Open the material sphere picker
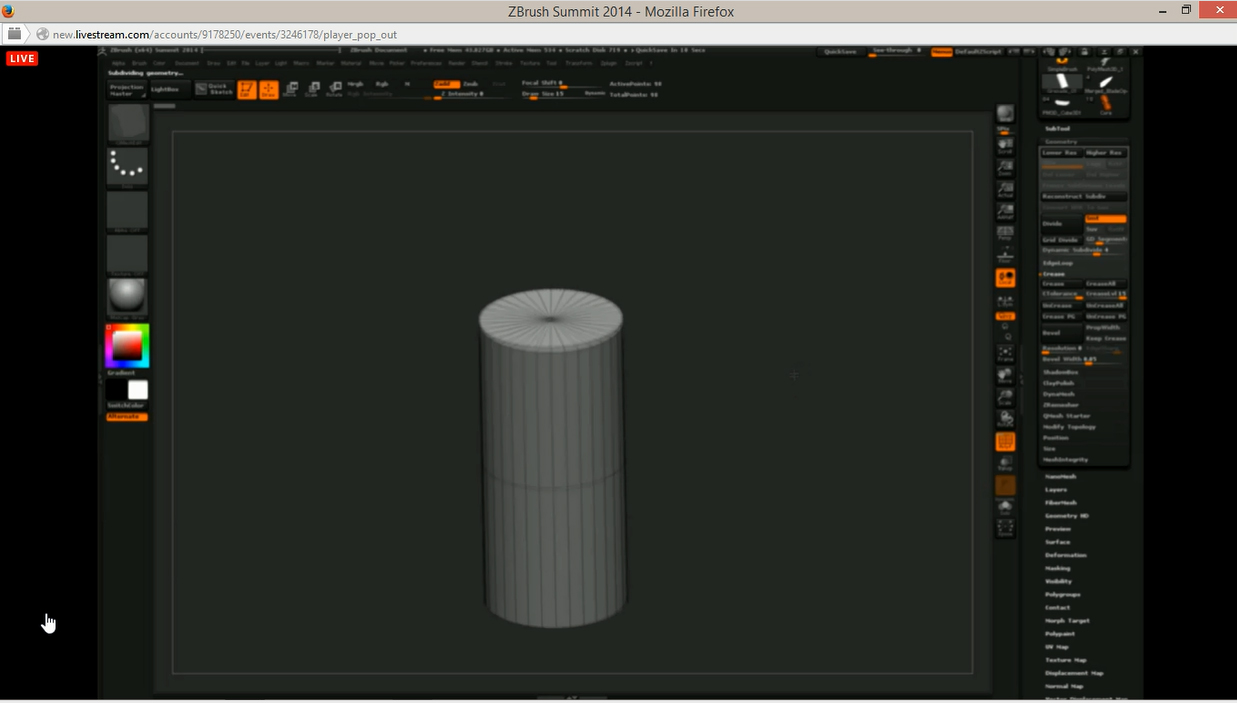Viewport: 1237px width, 703px height. [x=127, y=297]
